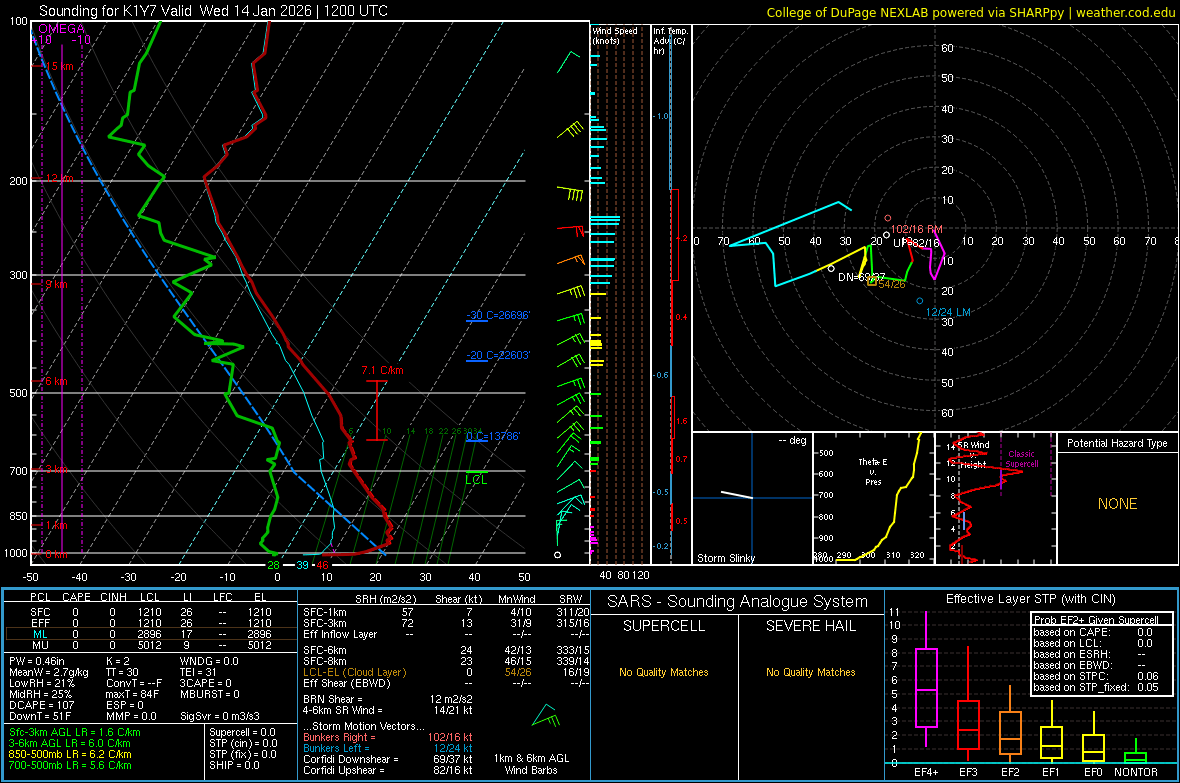Click the PW = 0.46in value
The image size is (1180, 783).
(x=36, y=661)
